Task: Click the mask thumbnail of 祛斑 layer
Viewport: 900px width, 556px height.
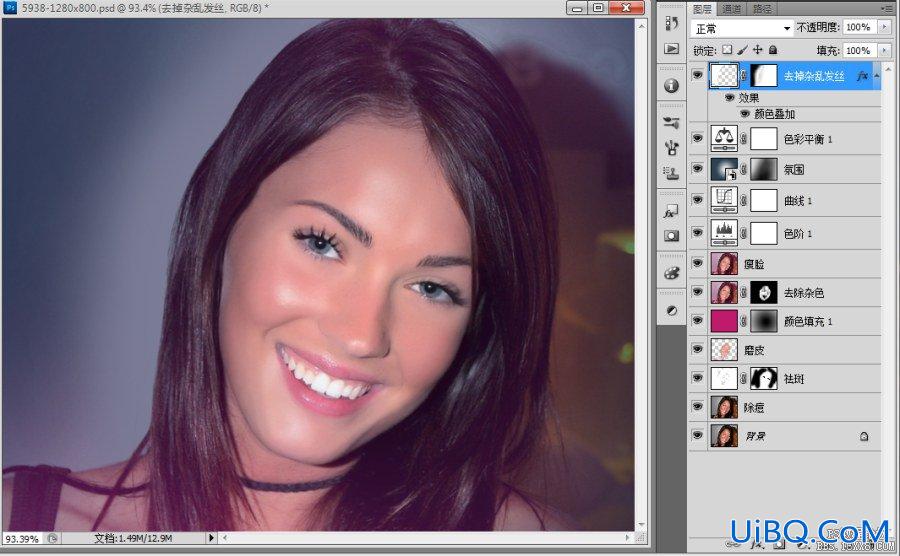Action: pyautogui.click(x=764, y=379)
